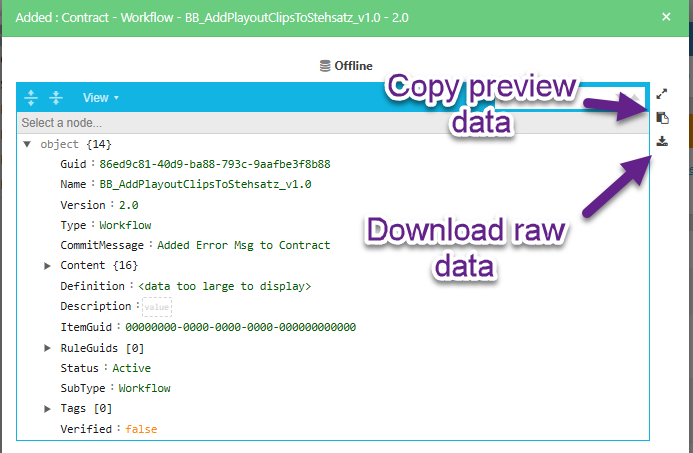Download raw data using the download icon

[x=662, y=141]
